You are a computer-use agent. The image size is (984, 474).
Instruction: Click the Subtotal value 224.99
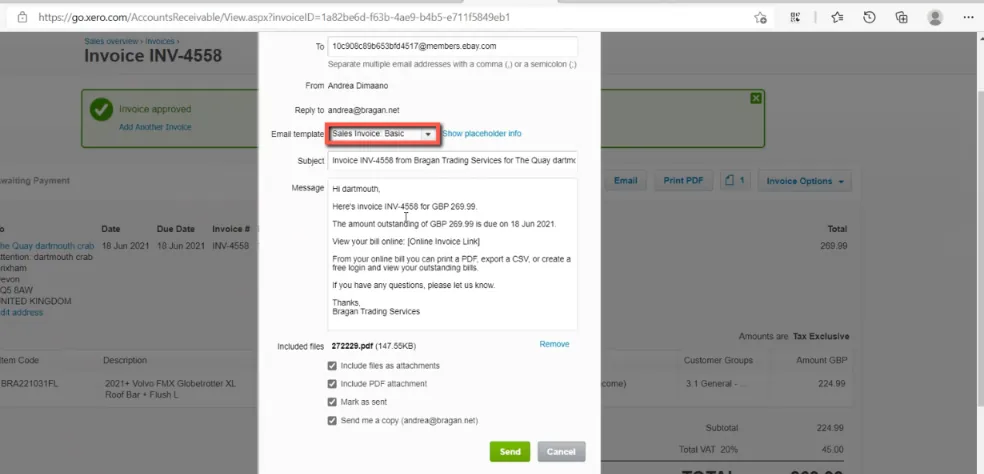pyautogui.click(x=830, y=428)
